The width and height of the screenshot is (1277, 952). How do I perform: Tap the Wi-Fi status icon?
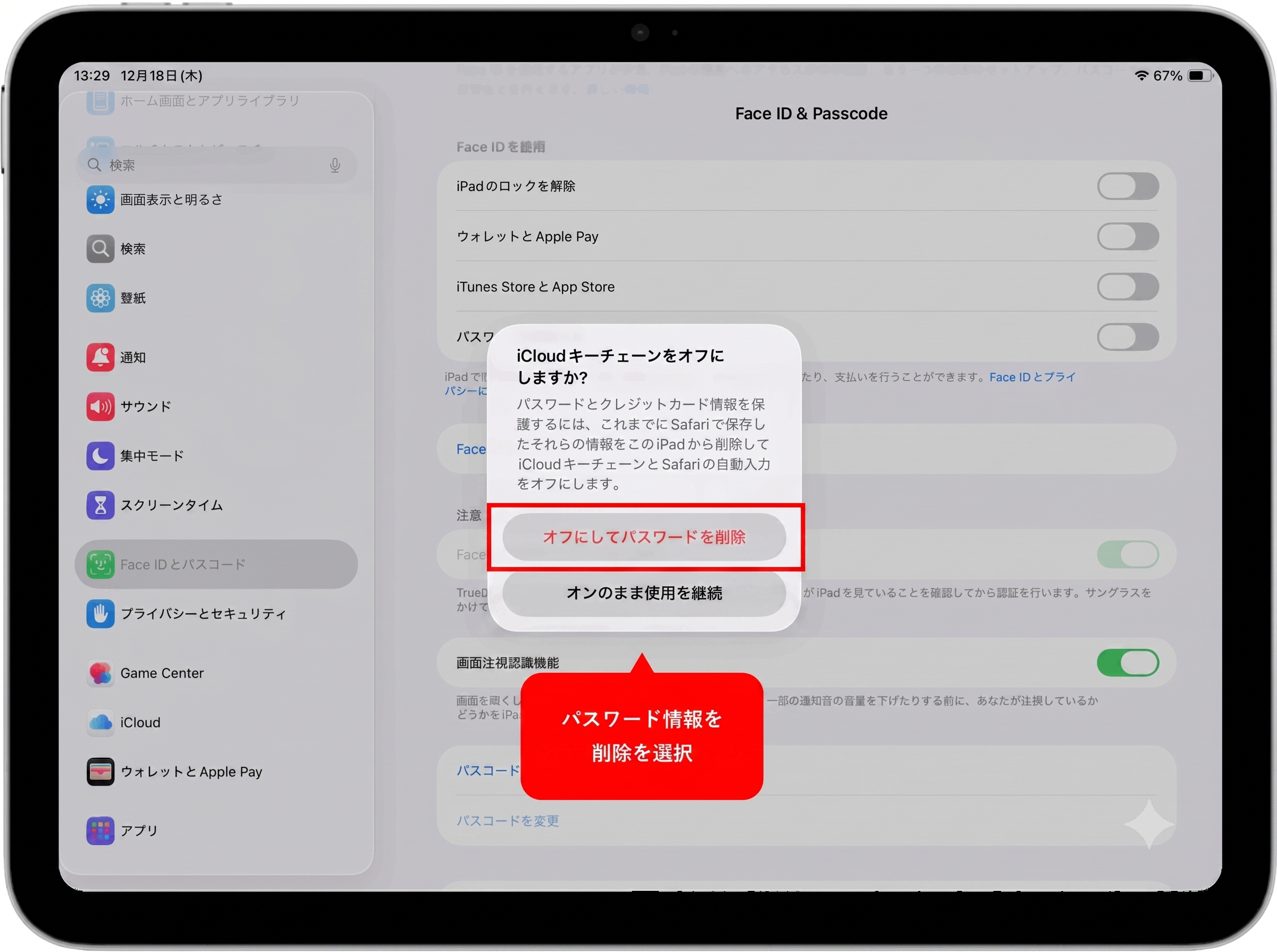[1141, 76]
